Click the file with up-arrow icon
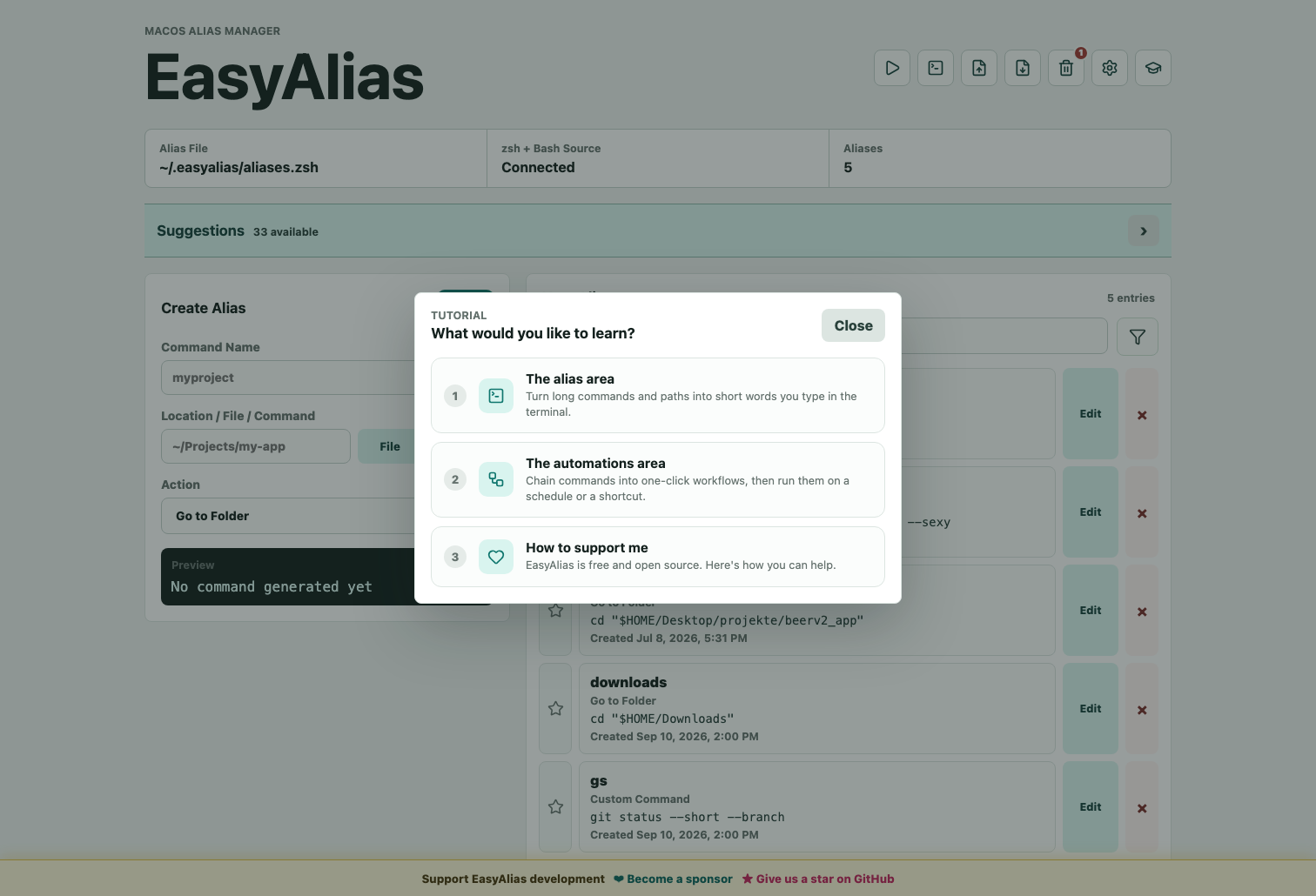 point(979,68)
